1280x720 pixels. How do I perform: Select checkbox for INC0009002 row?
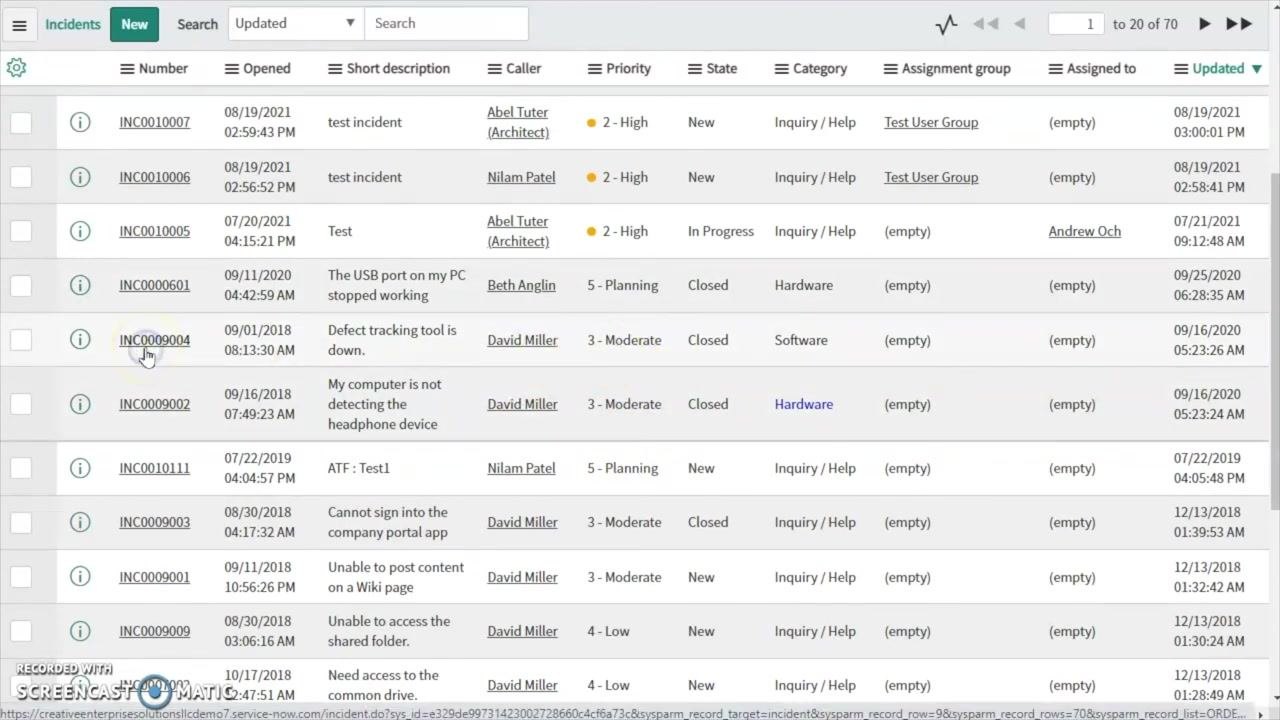21,404
